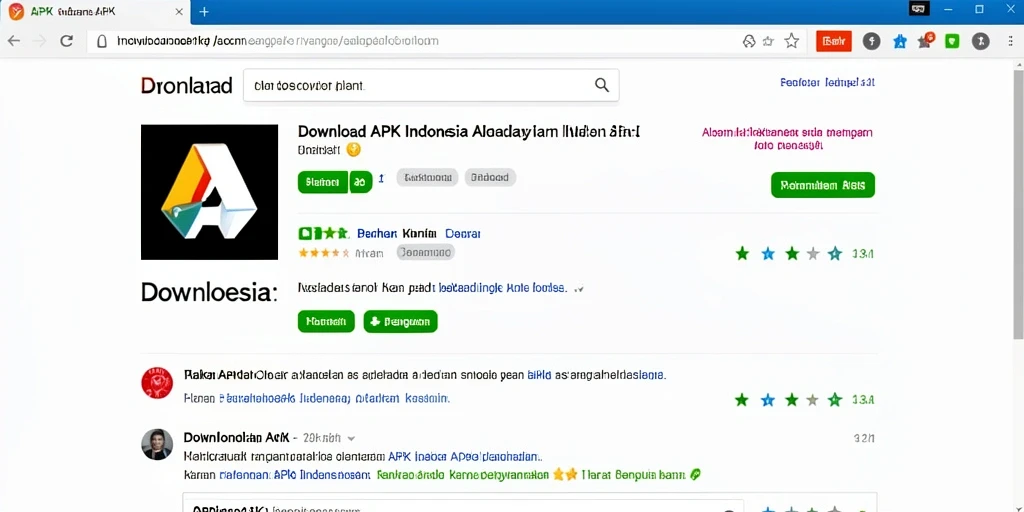This screenshot has height=512, width=1024.
Task: Bookmark this page with the outlined star
Action: [792, 41]
